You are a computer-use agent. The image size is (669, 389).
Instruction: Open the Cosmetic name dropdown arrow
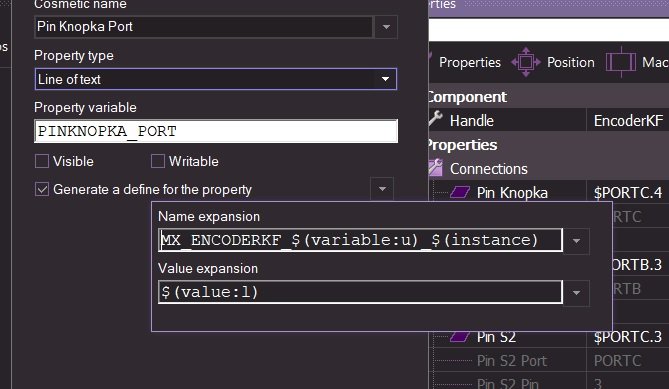[386, 27]
